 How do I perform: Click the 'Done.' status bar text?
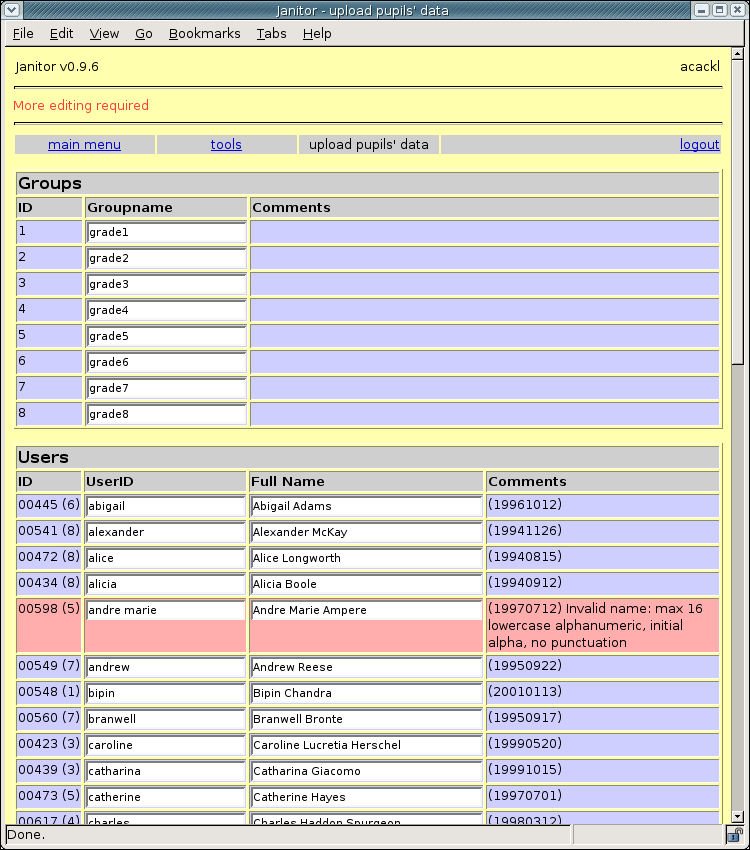click(26, 835)
